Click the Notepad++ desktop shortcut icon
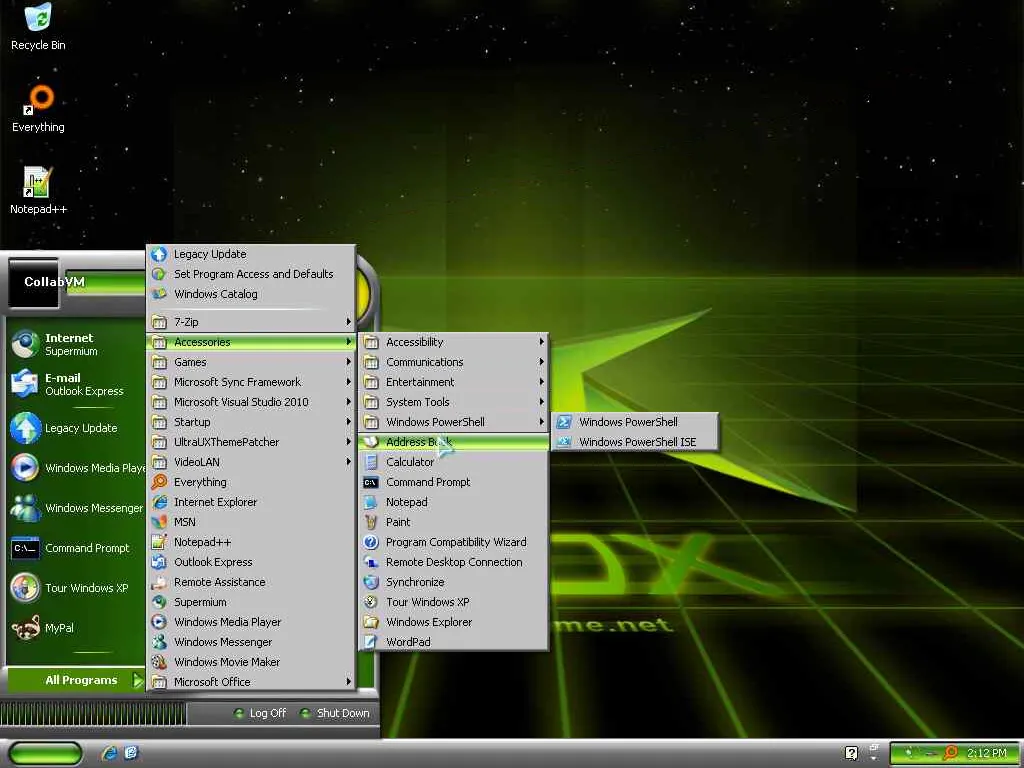1024x768 pixels. coord(38,191)
